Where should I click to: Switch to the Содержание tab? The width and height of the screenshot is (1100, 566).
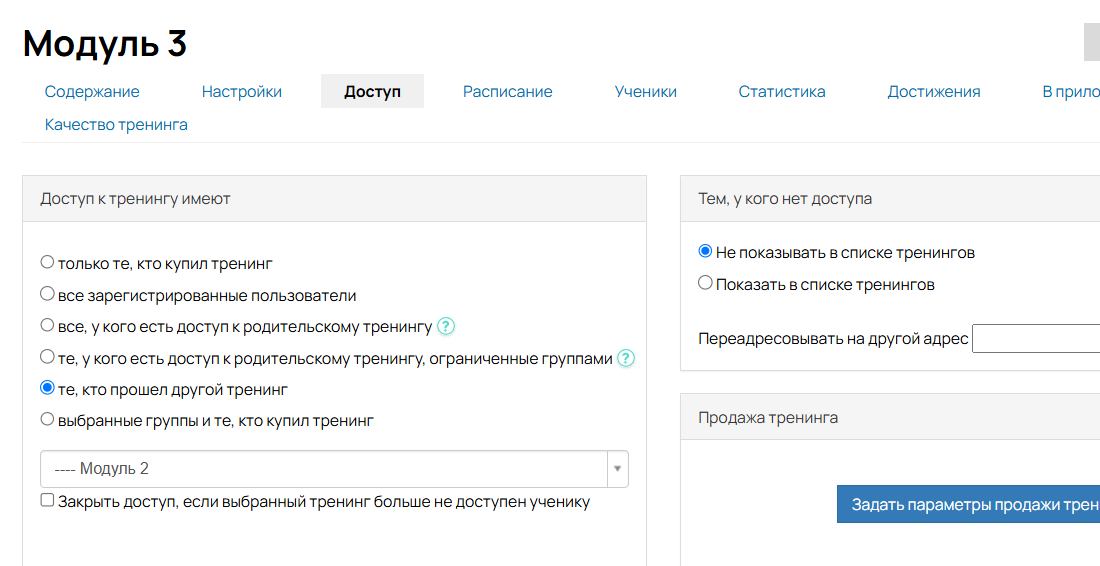(92, 92)
